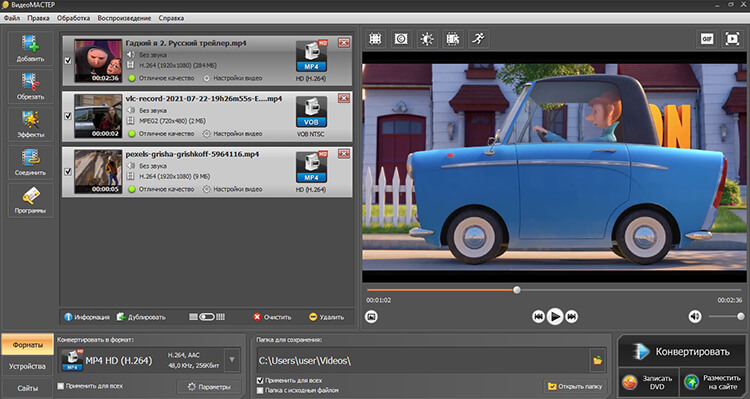Screen dimensions: 750x399
Task: Open the Обрезать trim tool
Action: coord(30,86)
